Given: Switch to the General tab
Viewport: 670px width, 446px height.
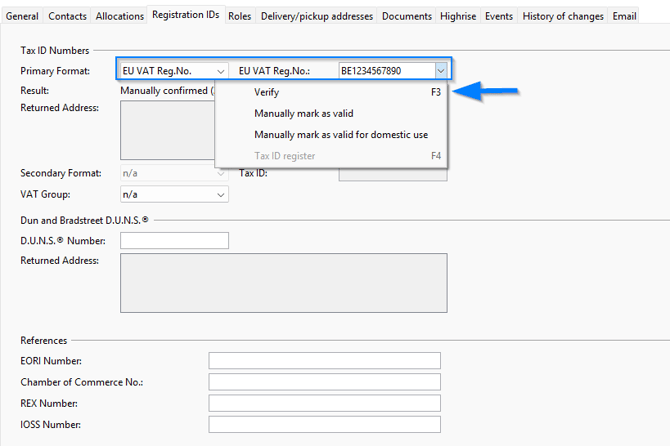Looking at the screenshot, I should pos(22,16).
